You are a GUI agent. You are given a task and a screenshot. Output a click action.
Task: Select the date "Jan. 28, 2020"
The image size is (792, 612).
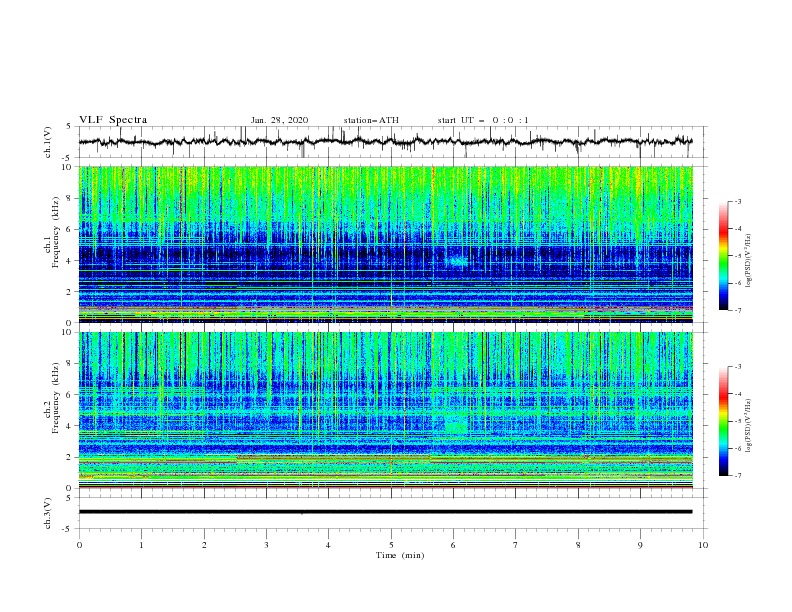point(279,120)
